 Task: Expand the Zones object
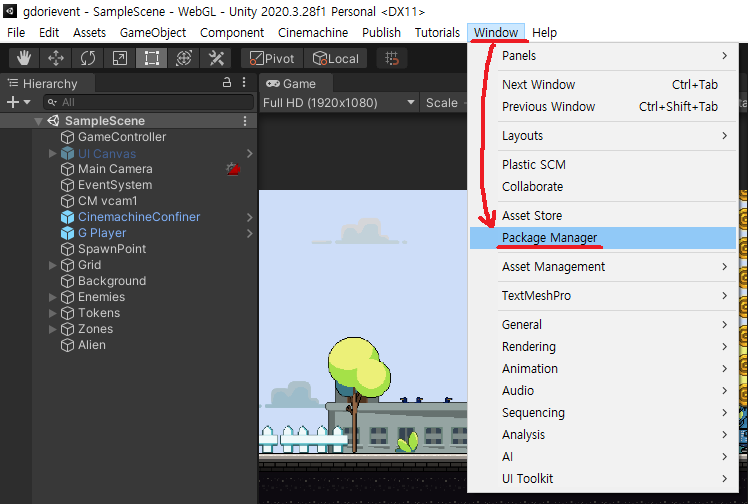pos(52,329)
